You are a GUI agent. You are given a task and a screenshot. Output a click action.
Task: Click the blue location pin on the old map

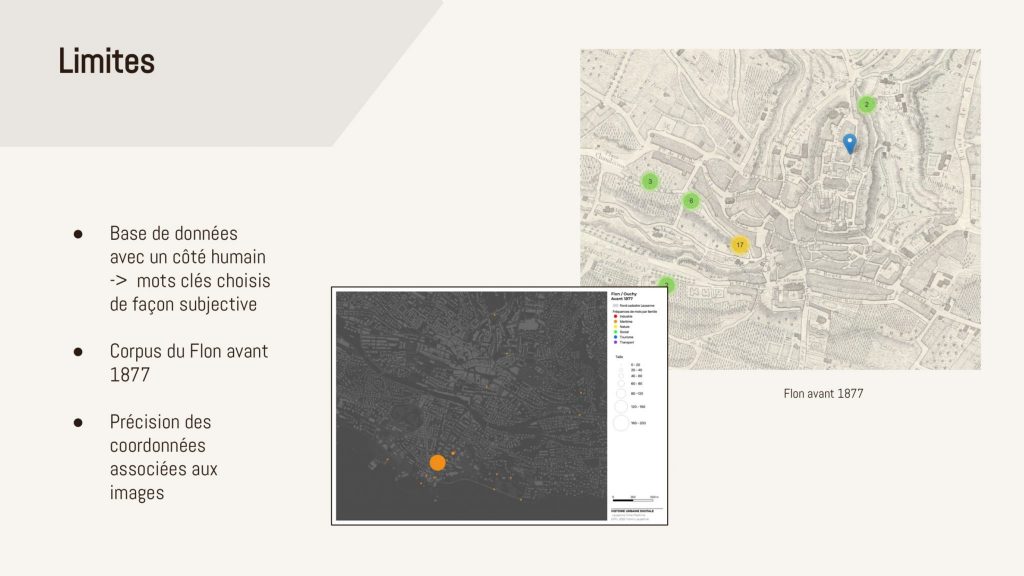(850, 143)
